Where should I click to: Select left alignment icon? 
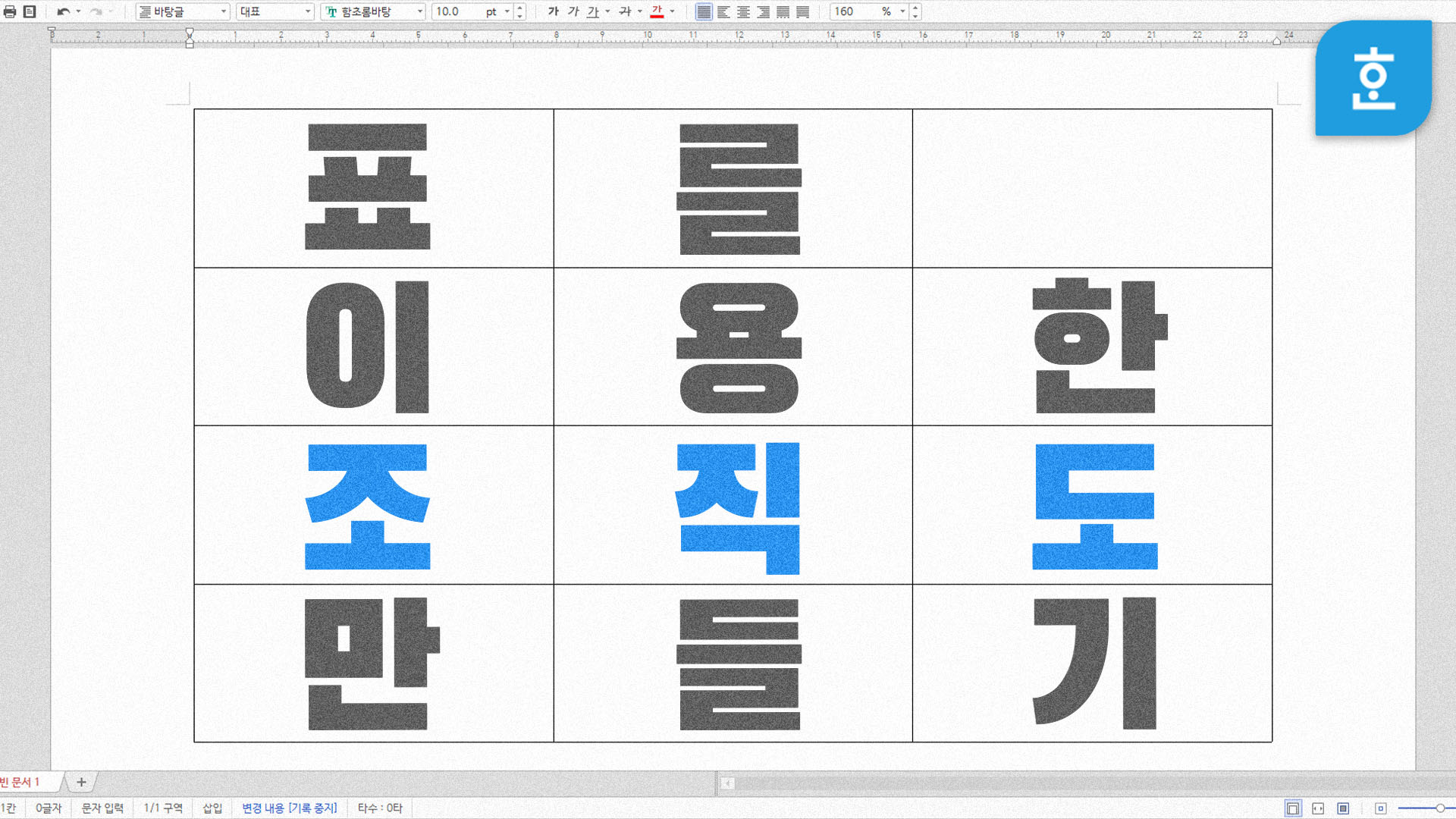point(723,11)
